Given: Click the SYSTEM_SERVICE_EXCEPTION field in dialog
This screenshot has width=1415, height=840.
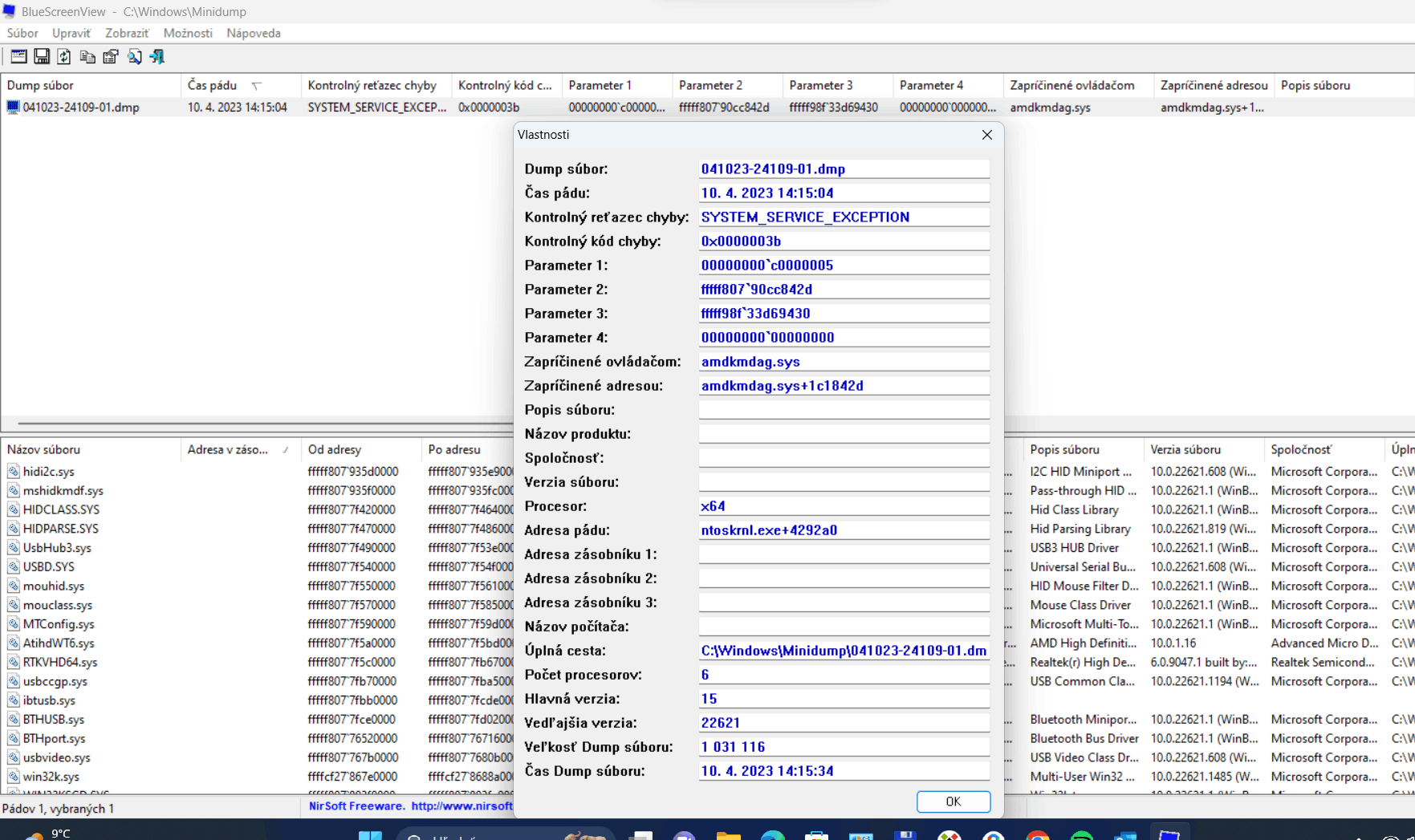Looking at the screenshot, I should 844,217.
